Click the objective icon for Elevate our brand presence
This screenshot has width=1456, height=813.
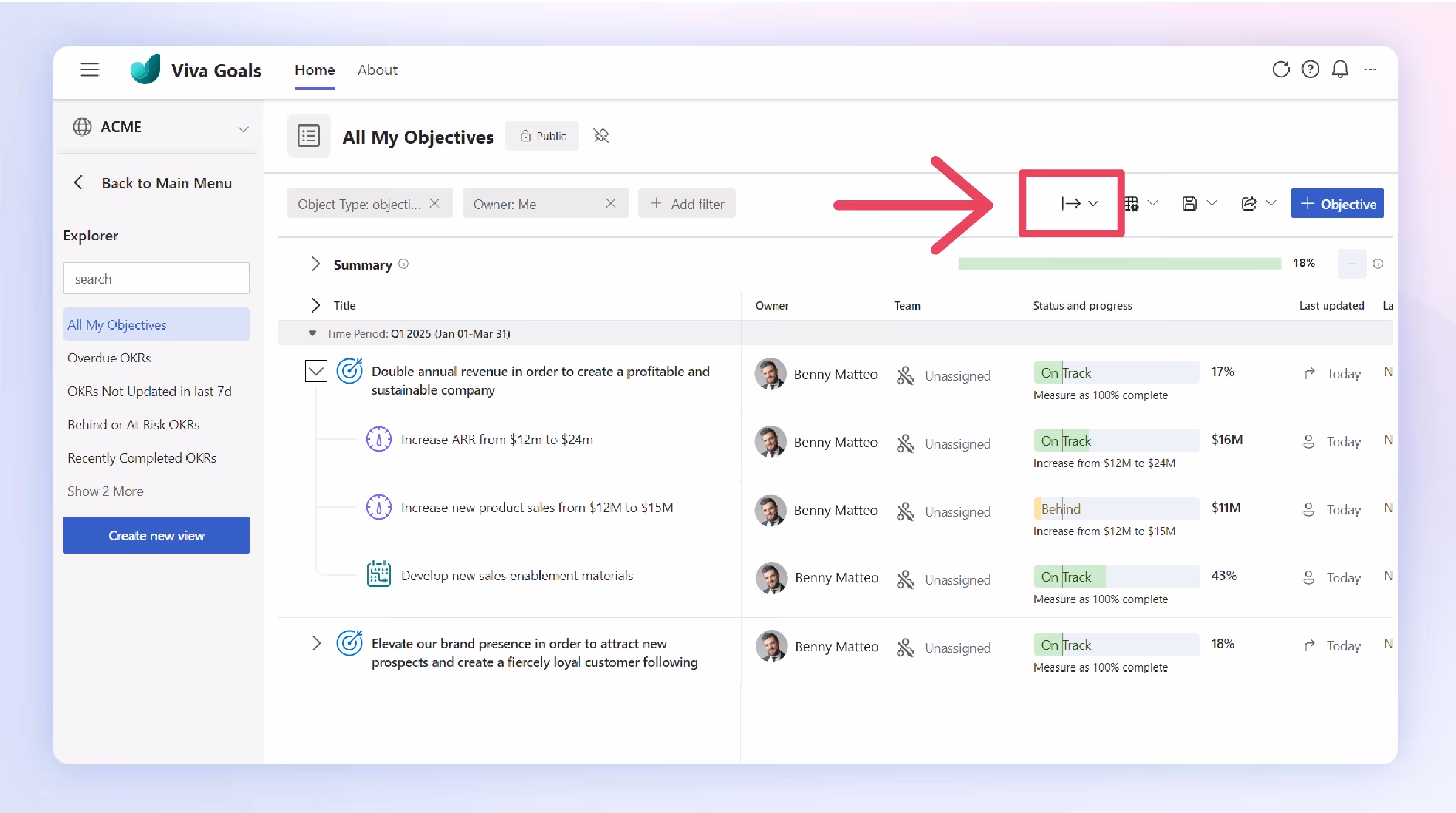350,643
